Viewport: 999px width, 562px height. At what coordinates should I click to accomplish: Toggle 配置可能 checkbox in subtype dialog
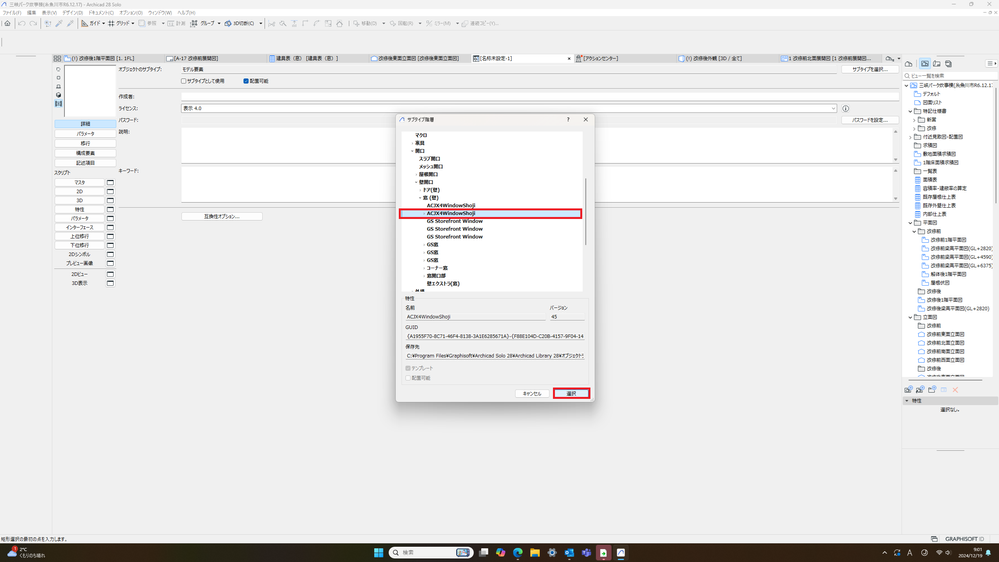tap(408, 378)
